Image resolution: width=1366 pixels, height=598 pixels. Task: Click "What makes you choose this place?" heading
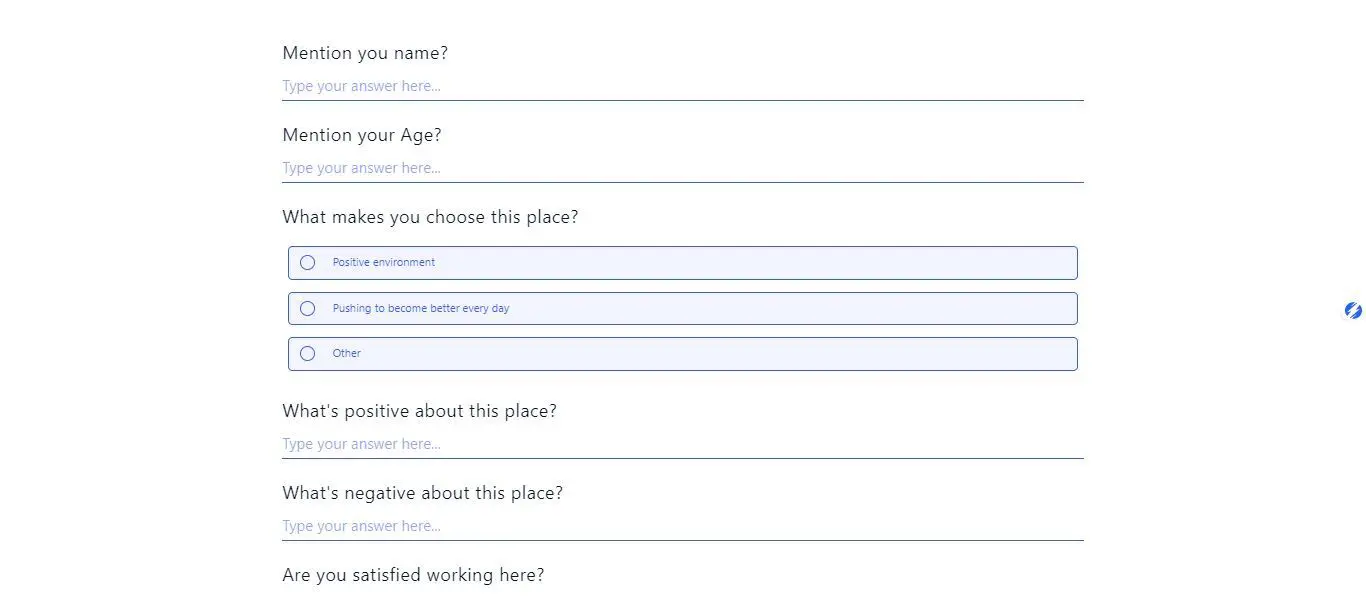(x=430, y=217)
